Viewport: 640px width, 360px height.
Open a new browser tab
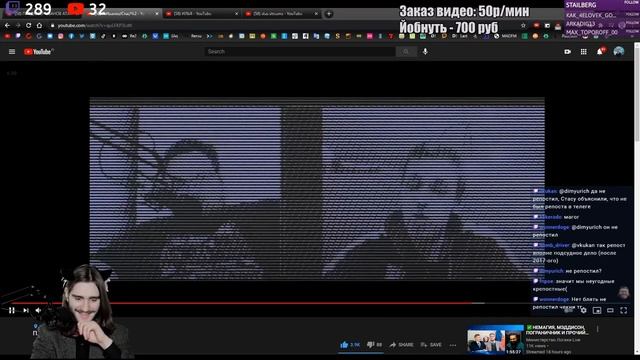pyautogui.click(x=329, y=14)
